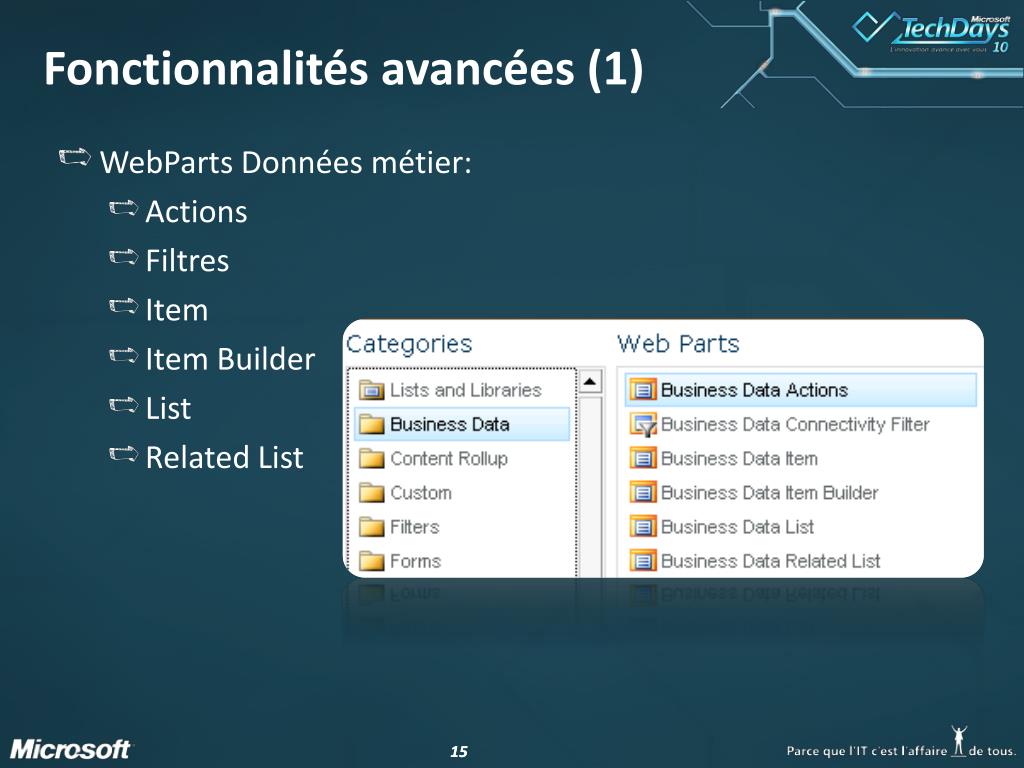Click the Categories heading
This screenshot has height=768, width=1024.
tap(409, 344)
